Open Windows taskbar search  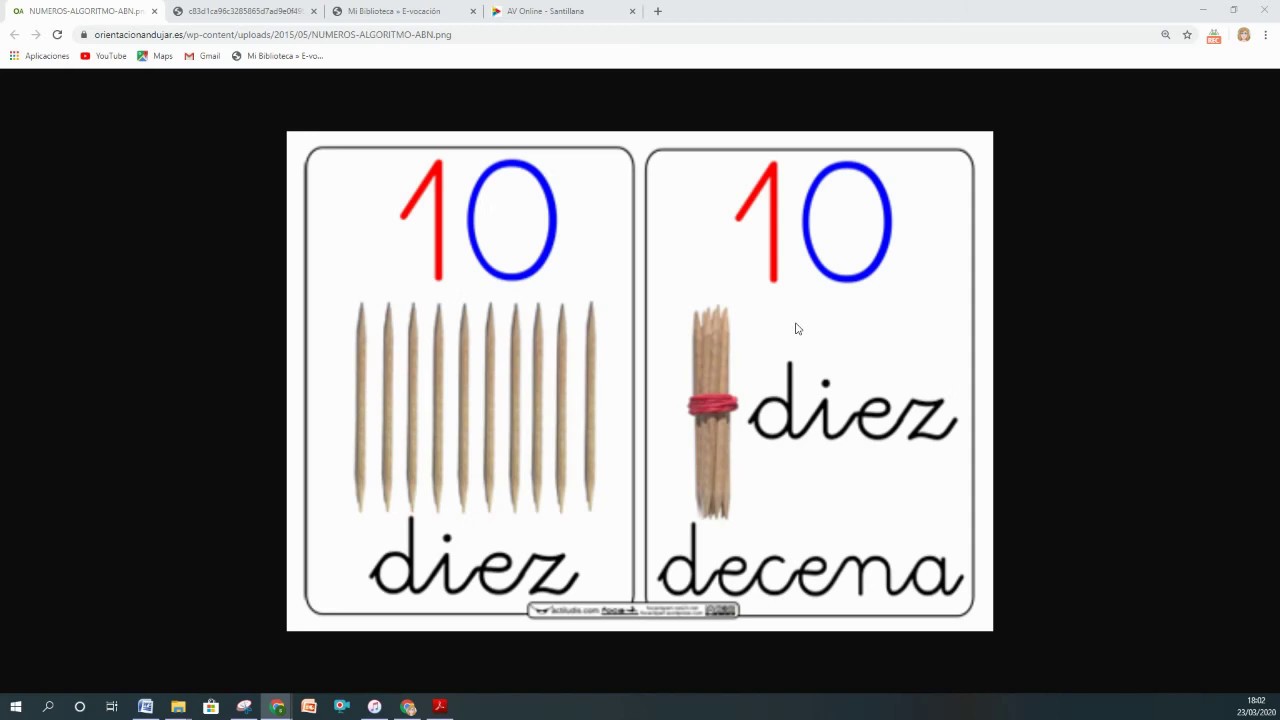48,706
